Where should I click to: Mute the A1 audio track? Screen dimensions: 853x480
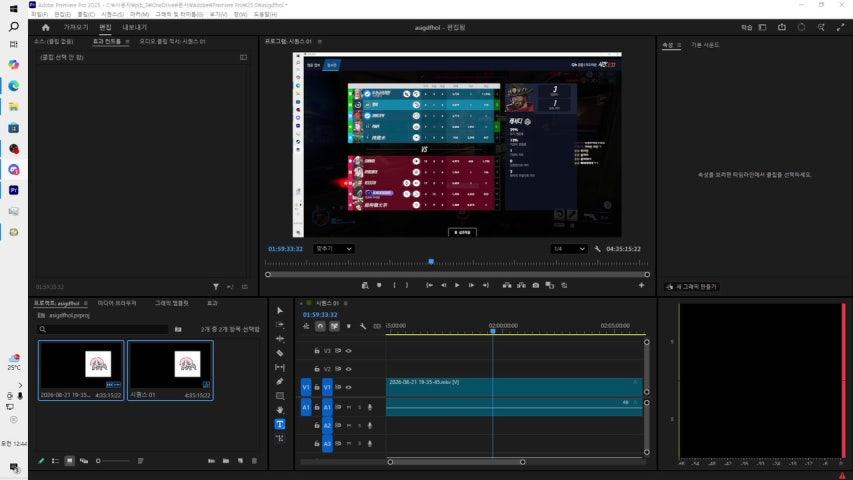349,407
